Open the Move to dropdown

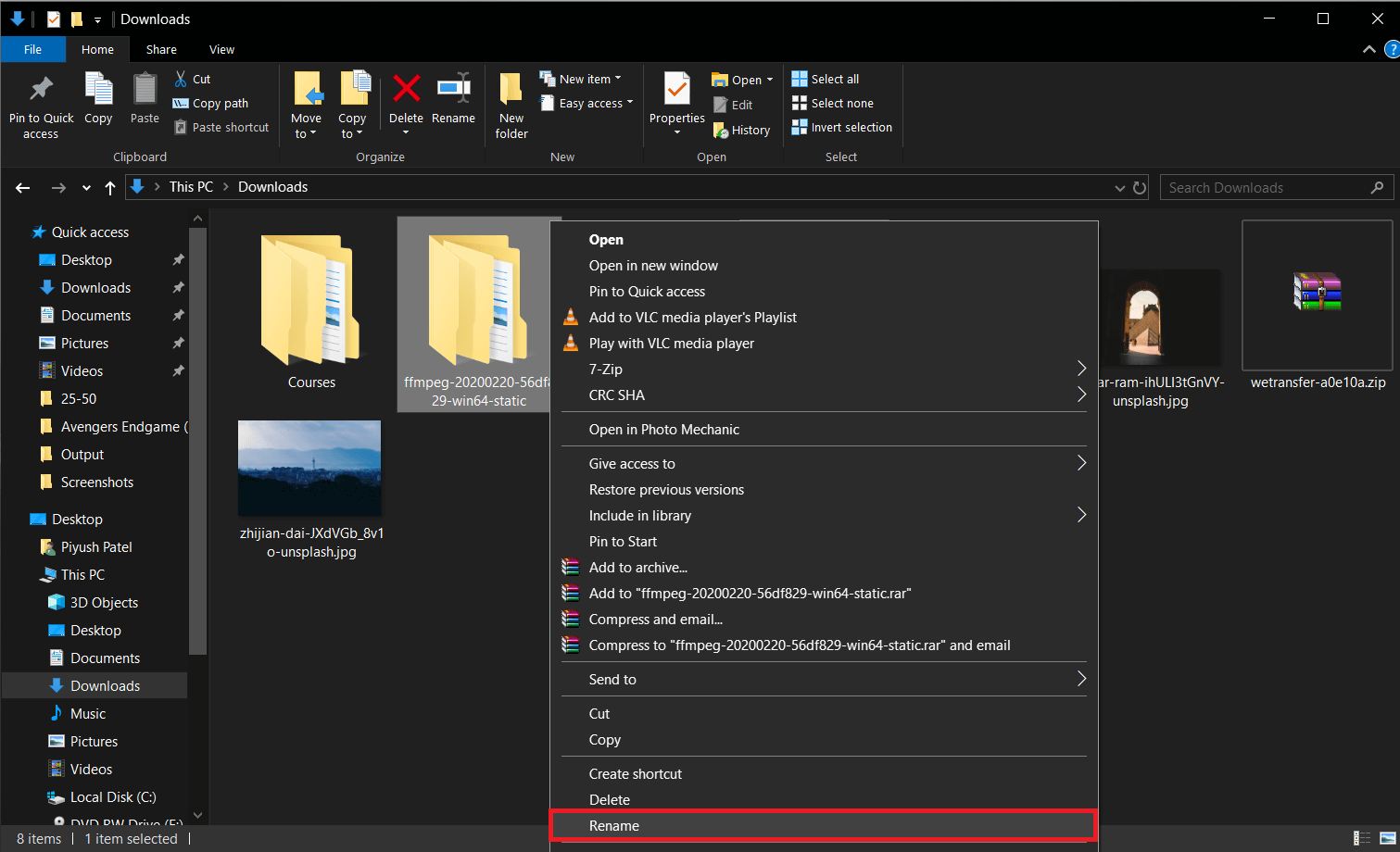[x=307, y=105]
